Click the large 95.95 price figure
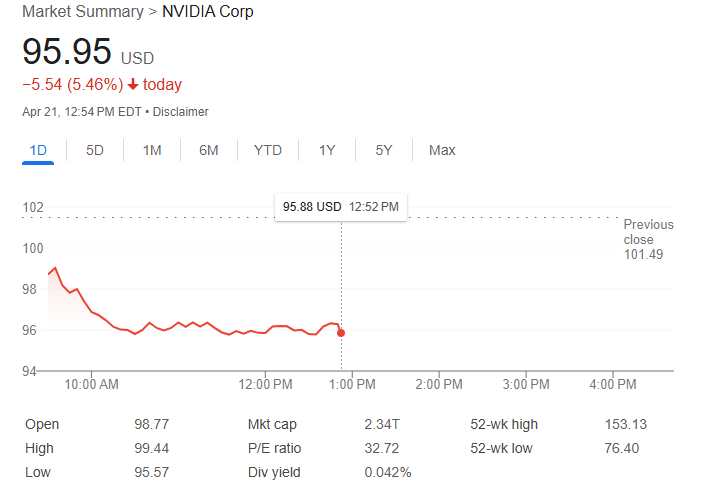 66,52
